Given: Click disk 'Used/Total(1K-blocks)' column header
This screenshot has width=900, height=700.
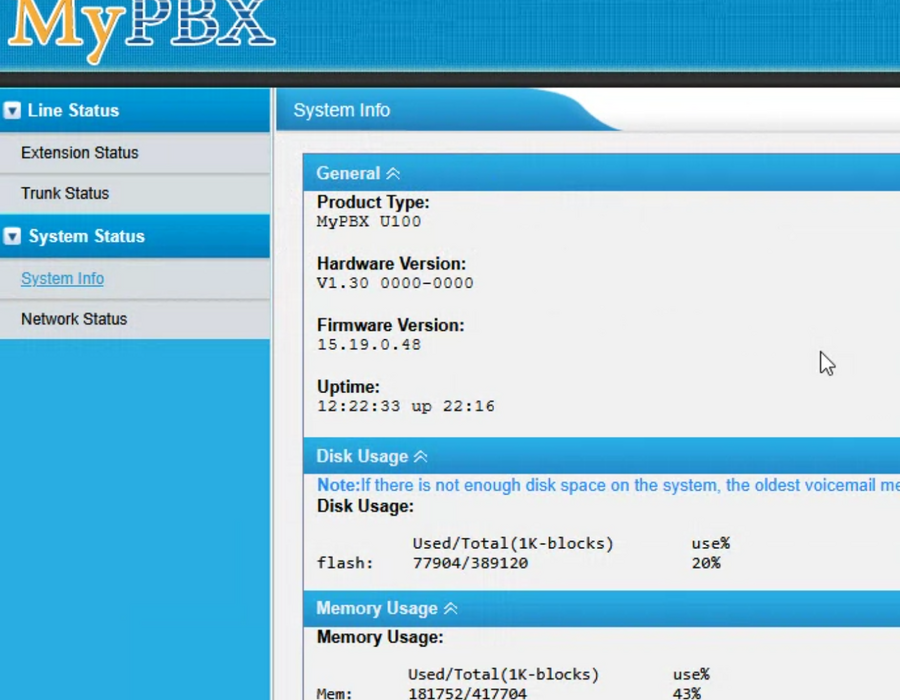Looking at the screenshot, I should point(513,543).
